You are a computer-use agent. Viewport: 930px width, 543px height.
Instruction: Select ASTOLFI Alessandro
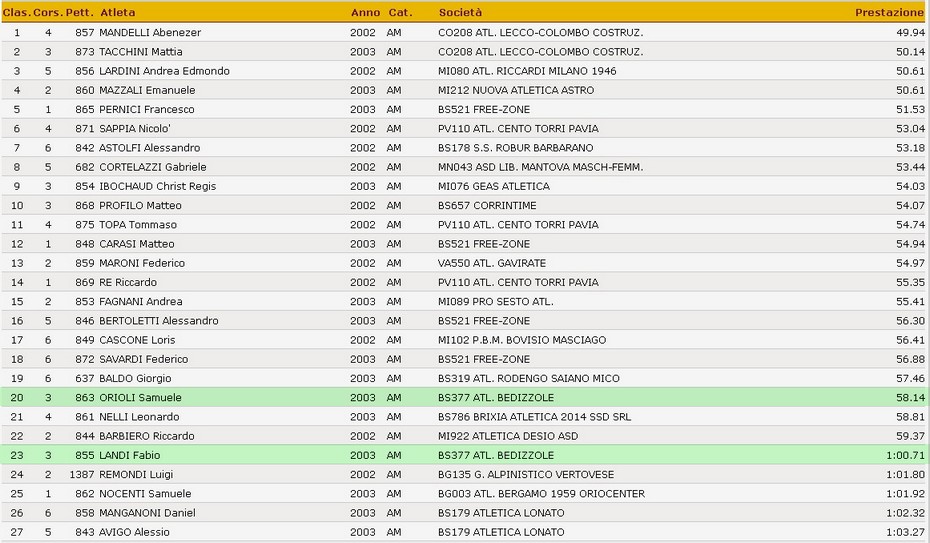tap(149, 148)
